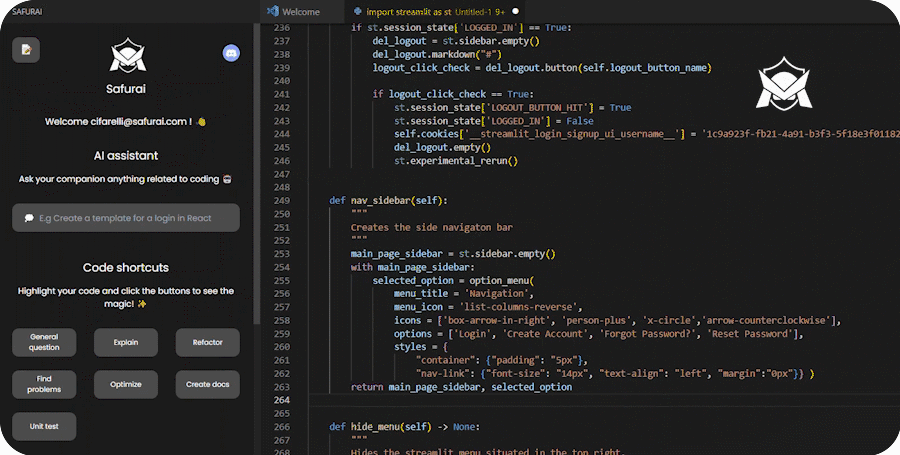Click the Optimize button
Image resolution: width=900 pixels, height=455 pixels.
126,384
